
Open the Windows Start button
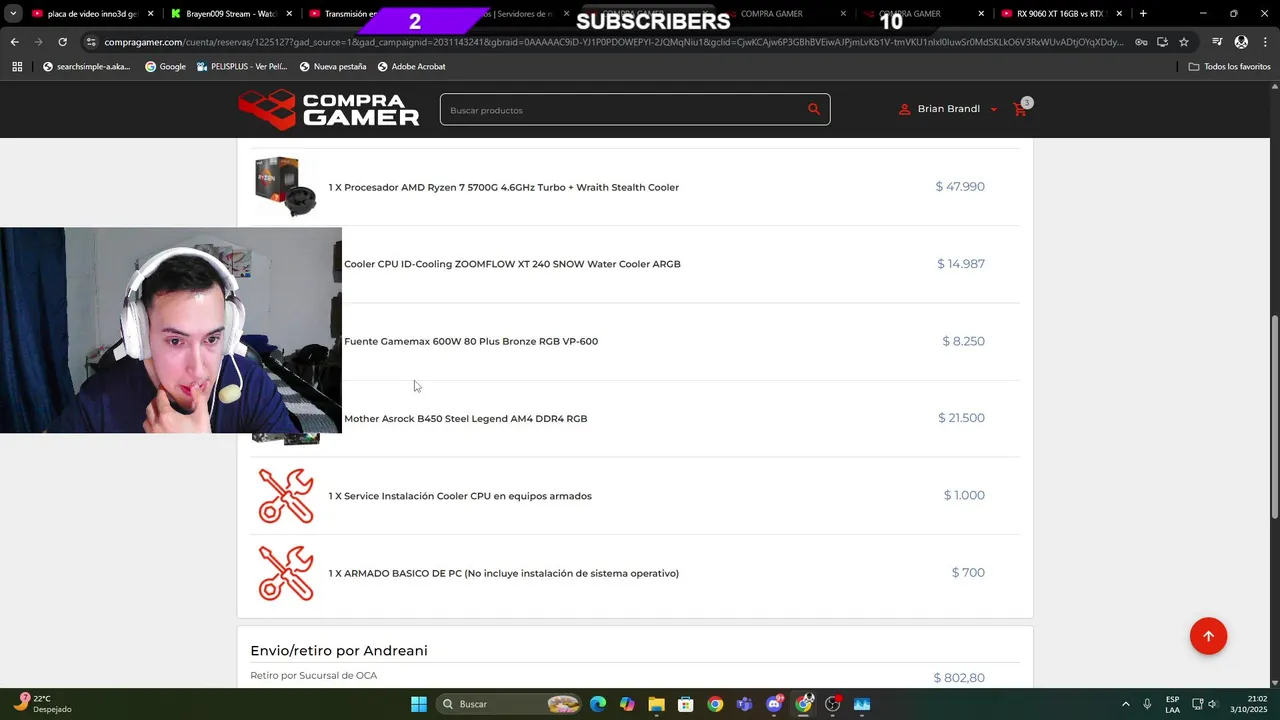coord(419,704)
